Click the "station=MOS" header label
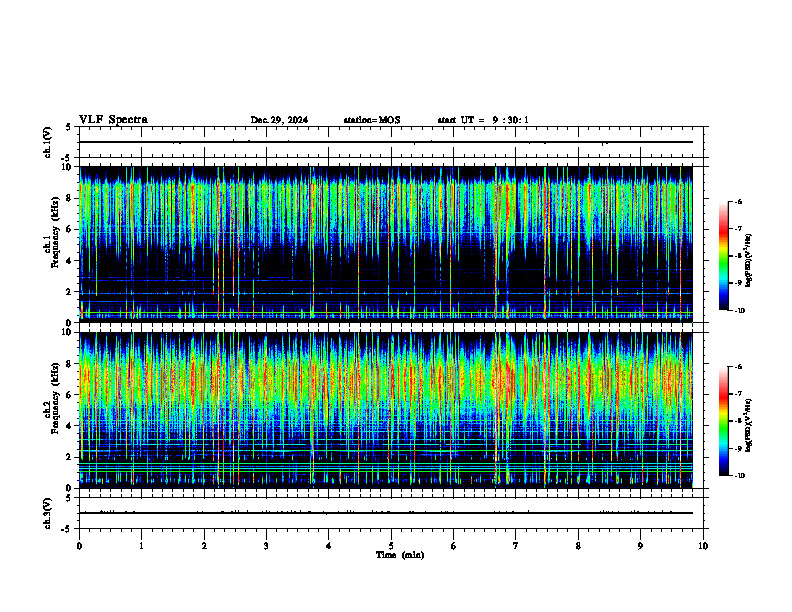Viewport: 792px width, 612px height. (x=372, y=120)
